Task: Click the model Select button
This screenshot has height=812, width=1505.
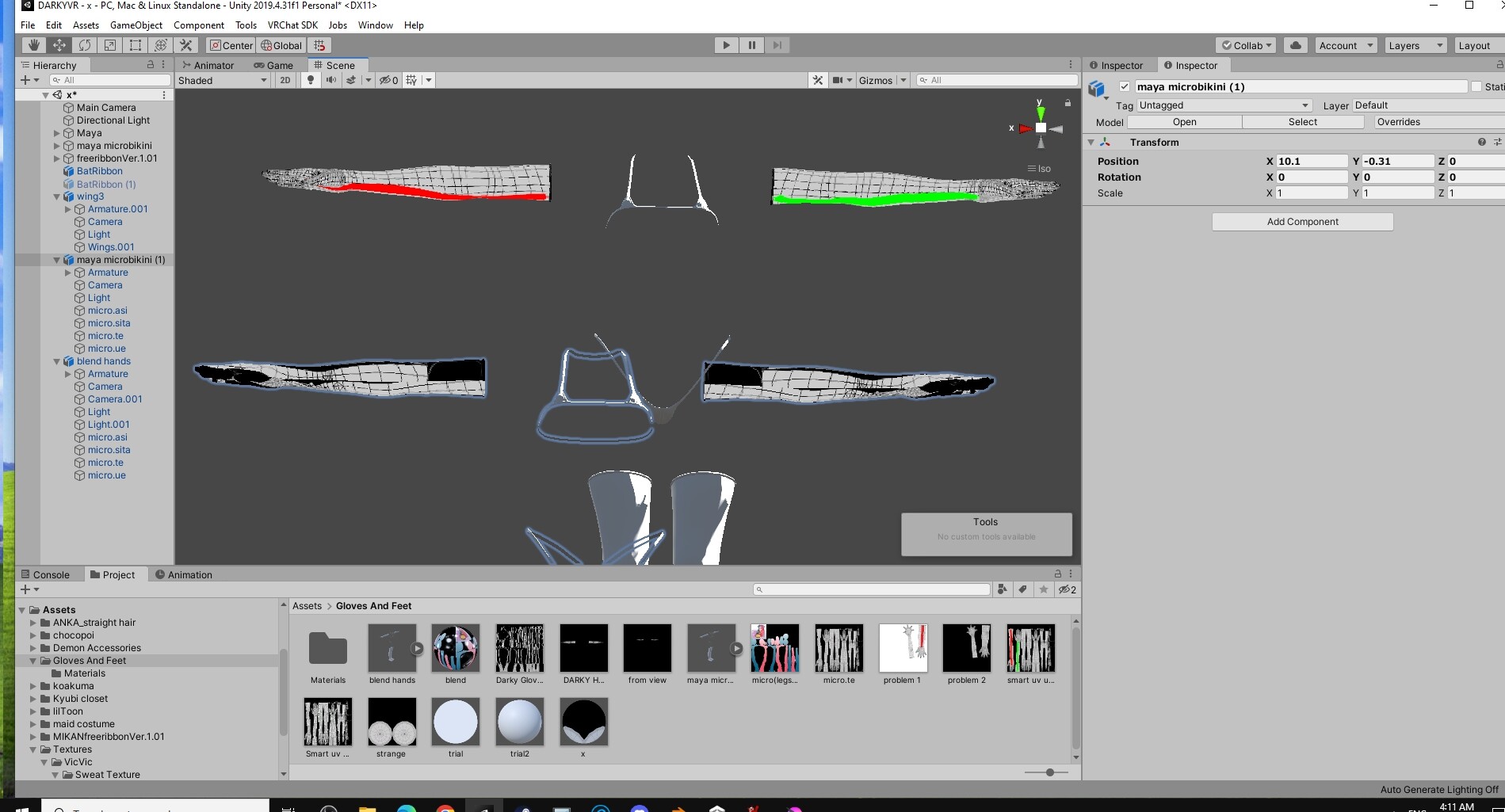Action: tap(1302, 122)
